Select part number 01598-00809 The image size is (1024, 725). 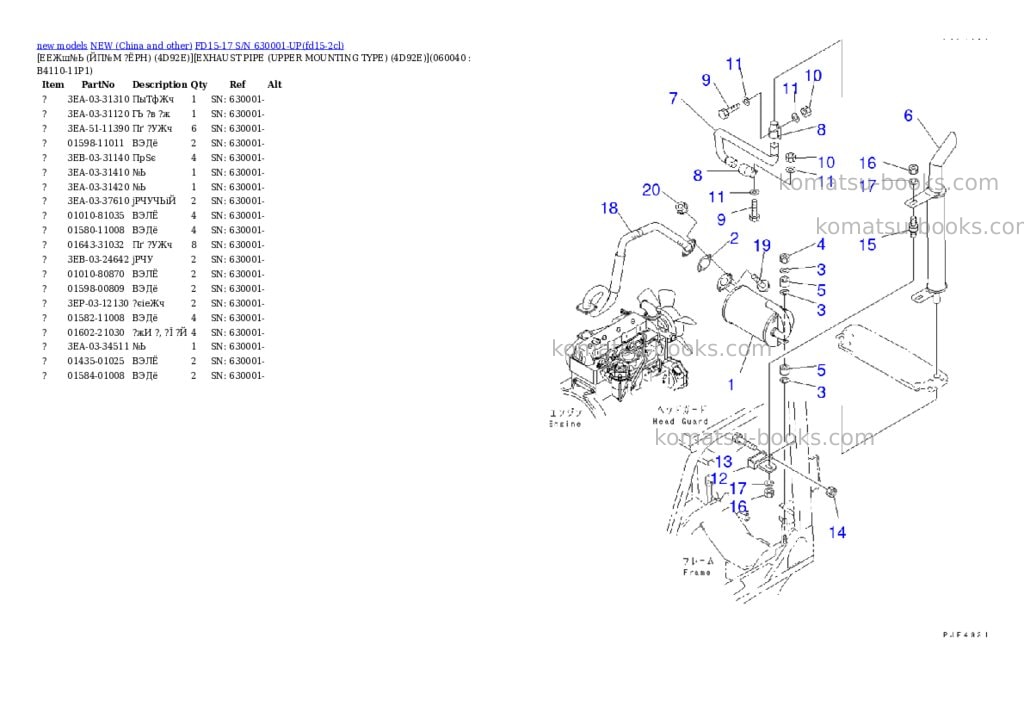click(95, 289)
